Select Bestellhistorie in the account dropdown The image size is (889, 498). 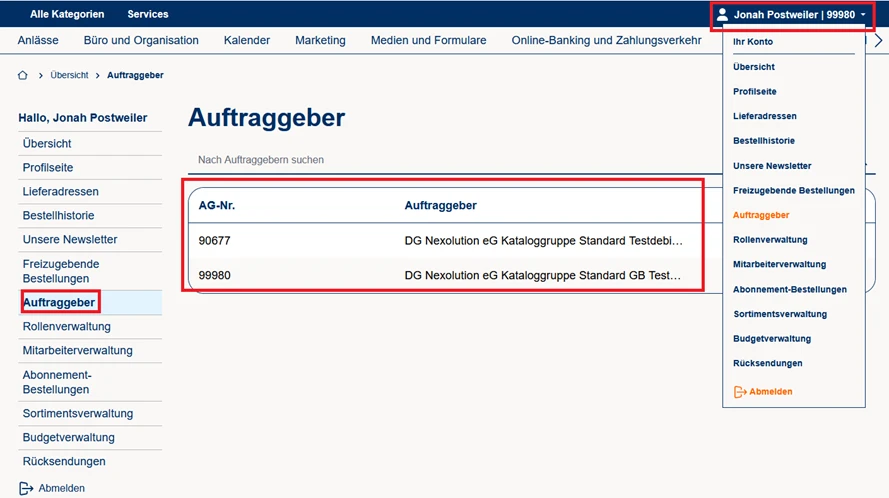pyautogui.click(x=764, y=141)
